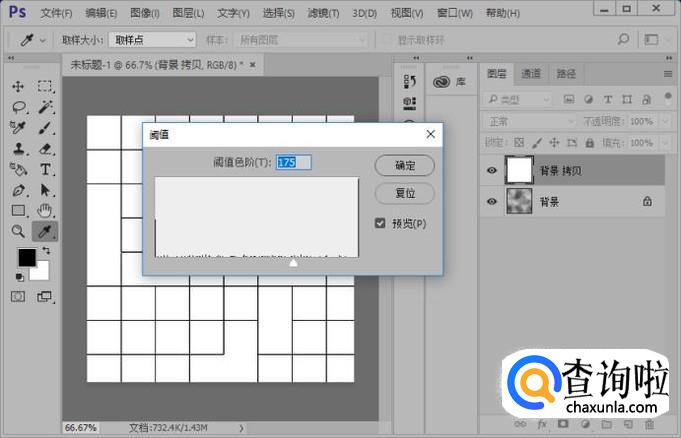
Task: Toggle the layer filtering switch
Action: [x=668, y=98]
